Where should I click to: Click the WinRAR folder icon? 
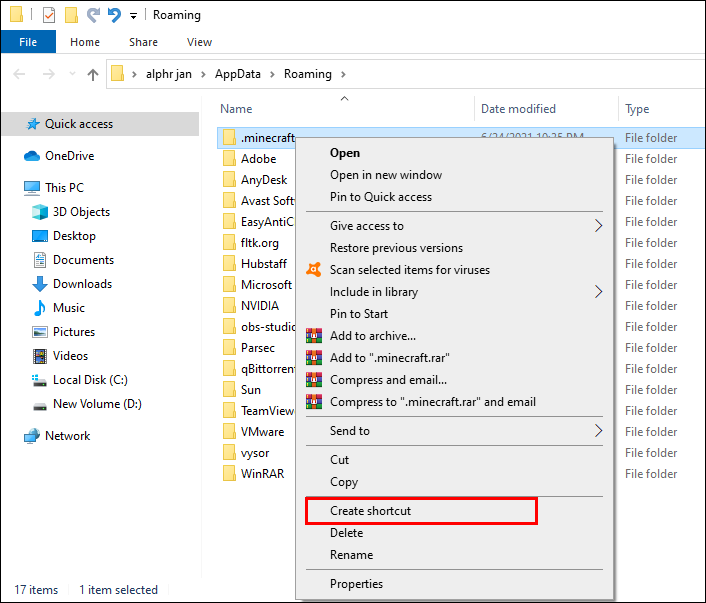point(229,474)
